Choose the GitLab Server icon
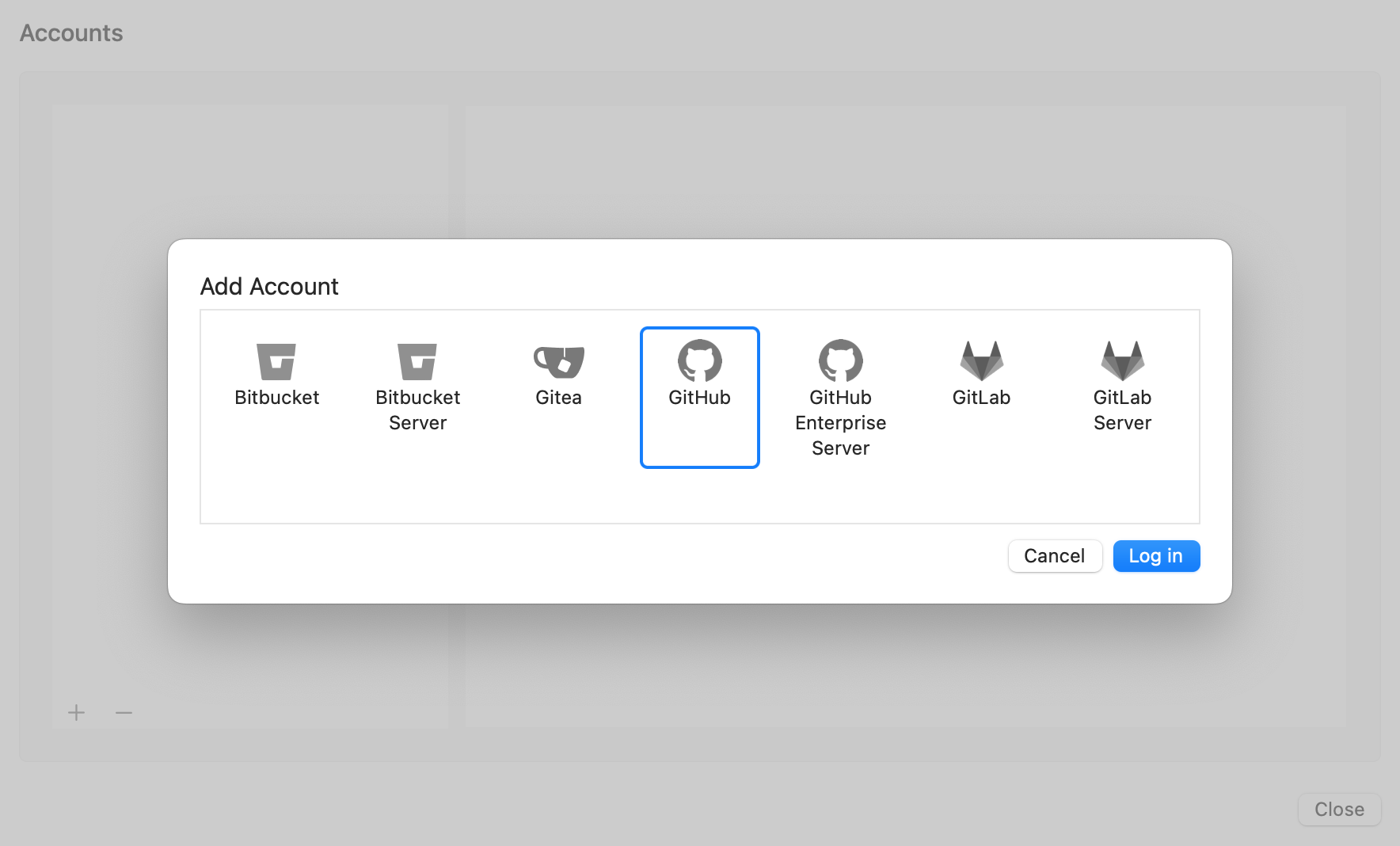Screen dimensions: 1400x846 (1122, 360)
